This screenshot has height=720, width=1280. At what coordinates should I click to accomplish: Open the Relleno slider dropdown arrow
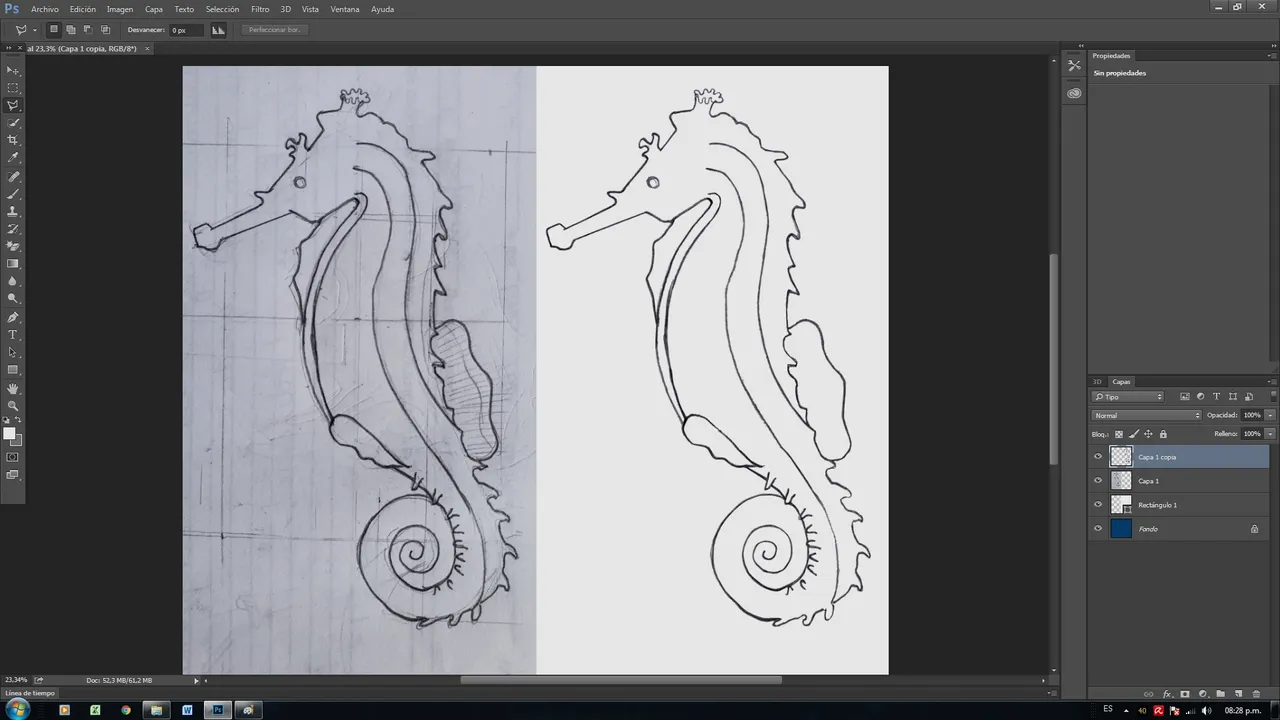pos(1270,434)
